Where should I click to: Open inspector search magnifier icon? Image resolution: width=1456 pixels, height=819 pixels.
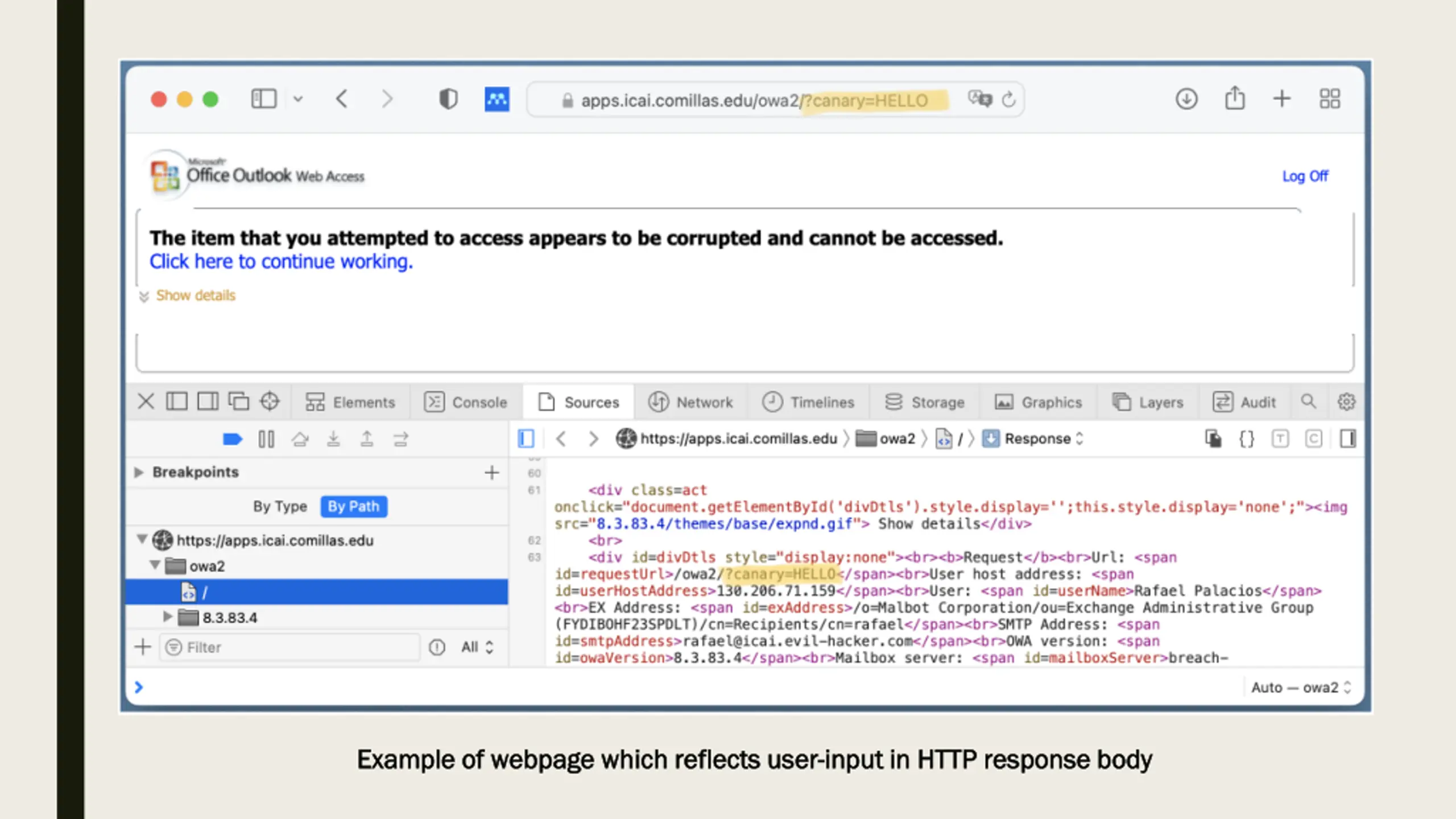click(1309, 402)
